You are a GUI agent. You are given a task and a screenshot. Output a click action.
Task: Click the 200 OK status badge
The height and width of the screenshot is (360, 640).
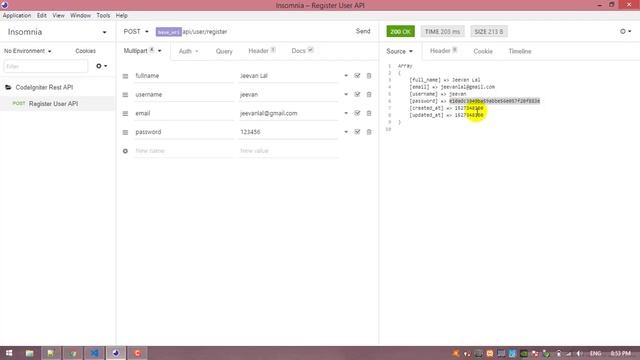tap(400, 31)
